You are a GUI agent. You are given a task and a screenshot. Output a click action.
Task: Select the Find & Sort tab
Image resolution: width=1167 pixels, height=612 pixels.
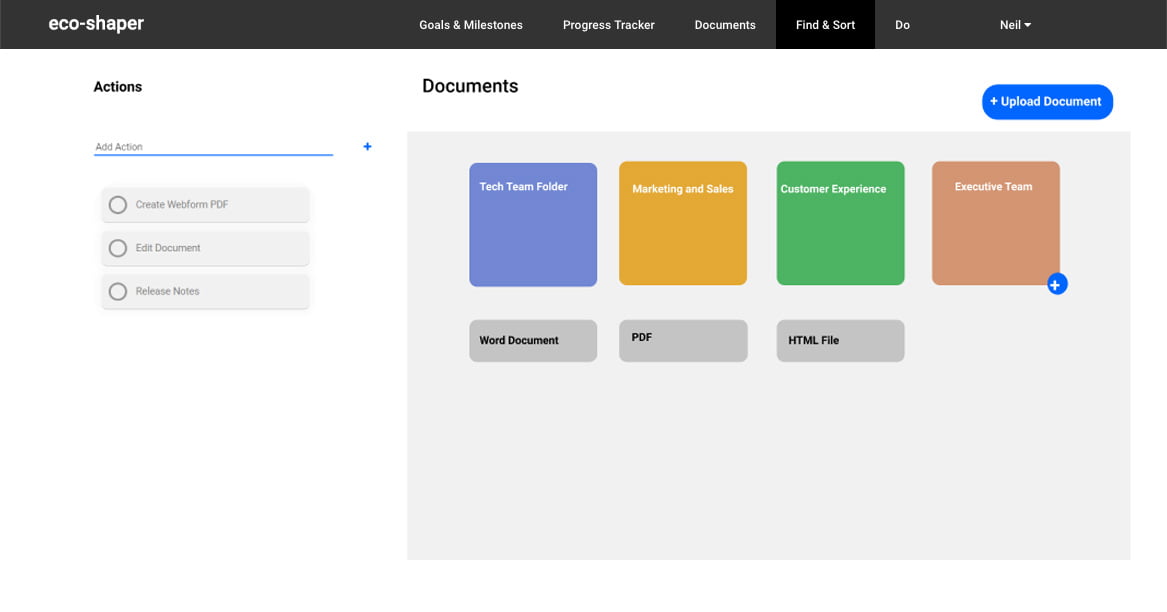click(x=825, y=25)
